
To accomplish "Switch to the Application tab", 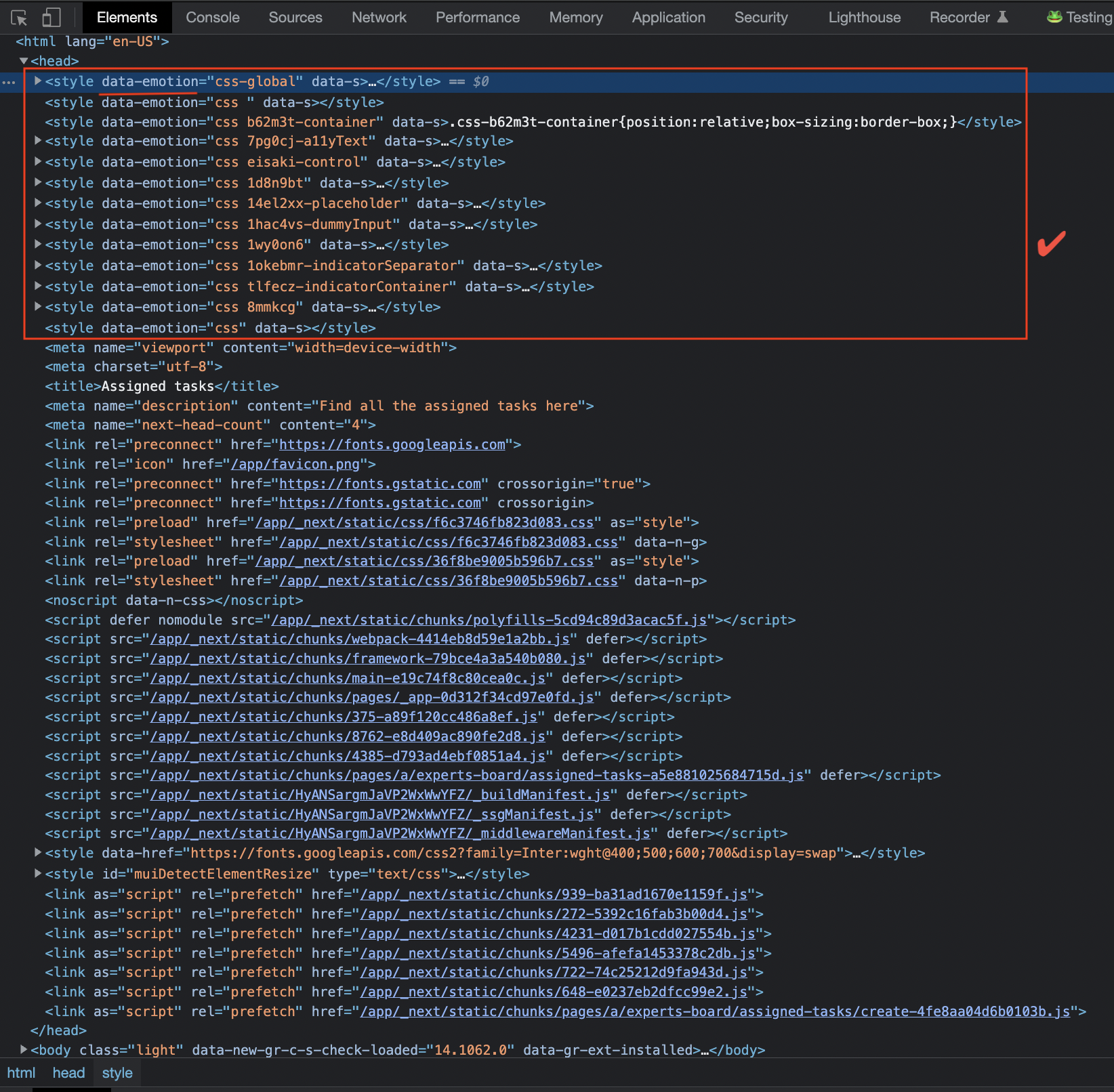I will (668, 17).
